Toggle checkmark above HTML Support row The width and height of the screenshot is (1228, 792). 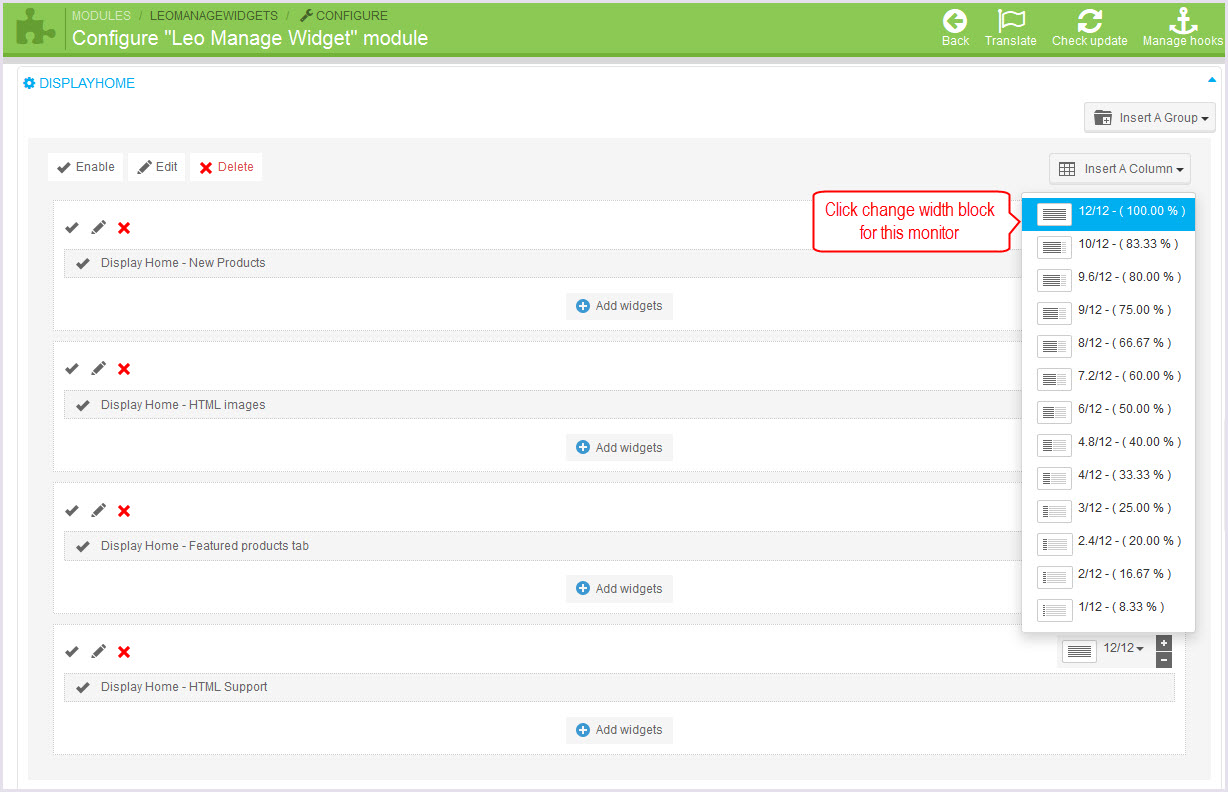(72, 652)
